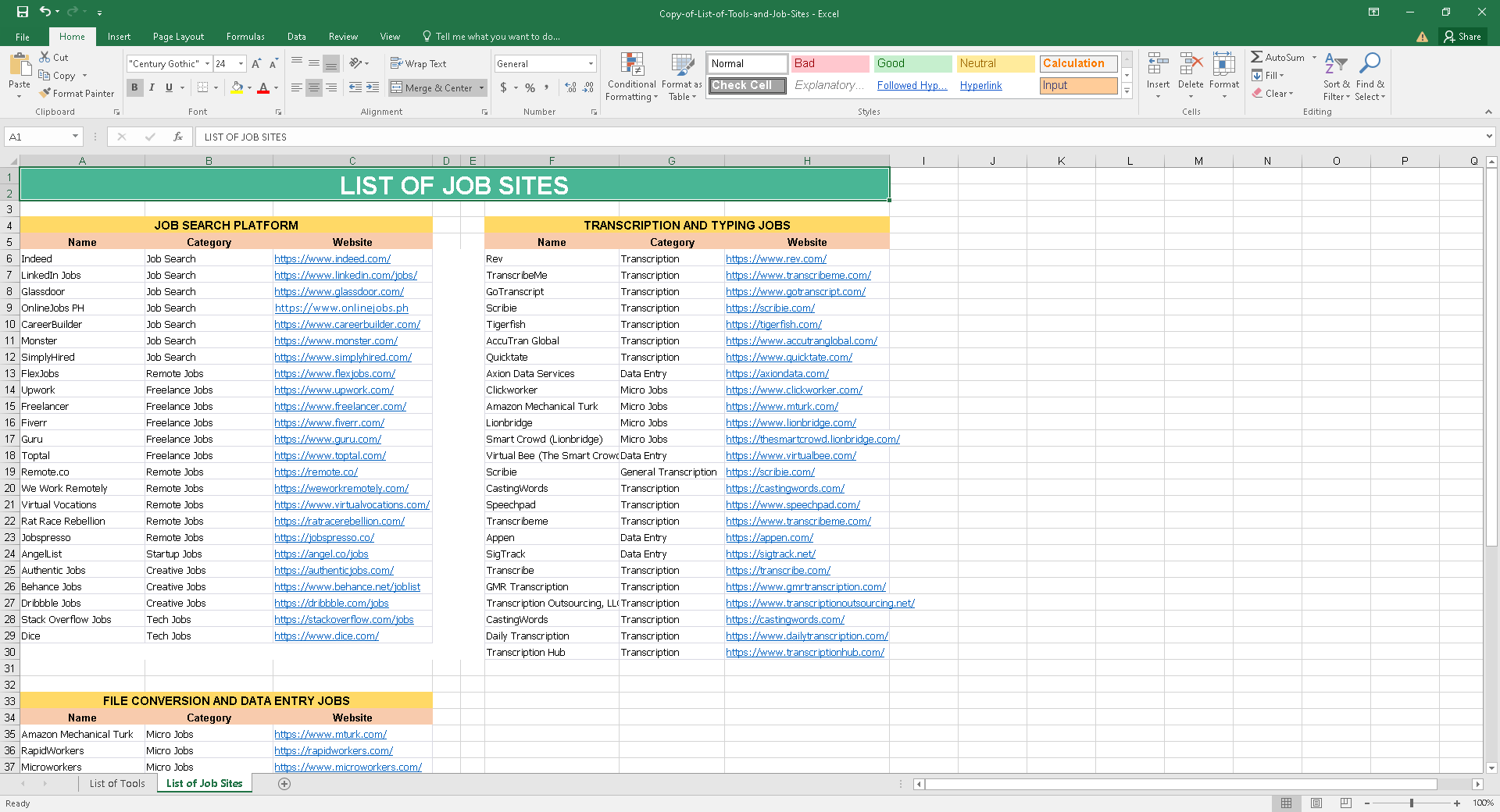The width and height of the screenshot is (1500, 812).
Task: Open Format as Table gallery
Action: [682, 77]
